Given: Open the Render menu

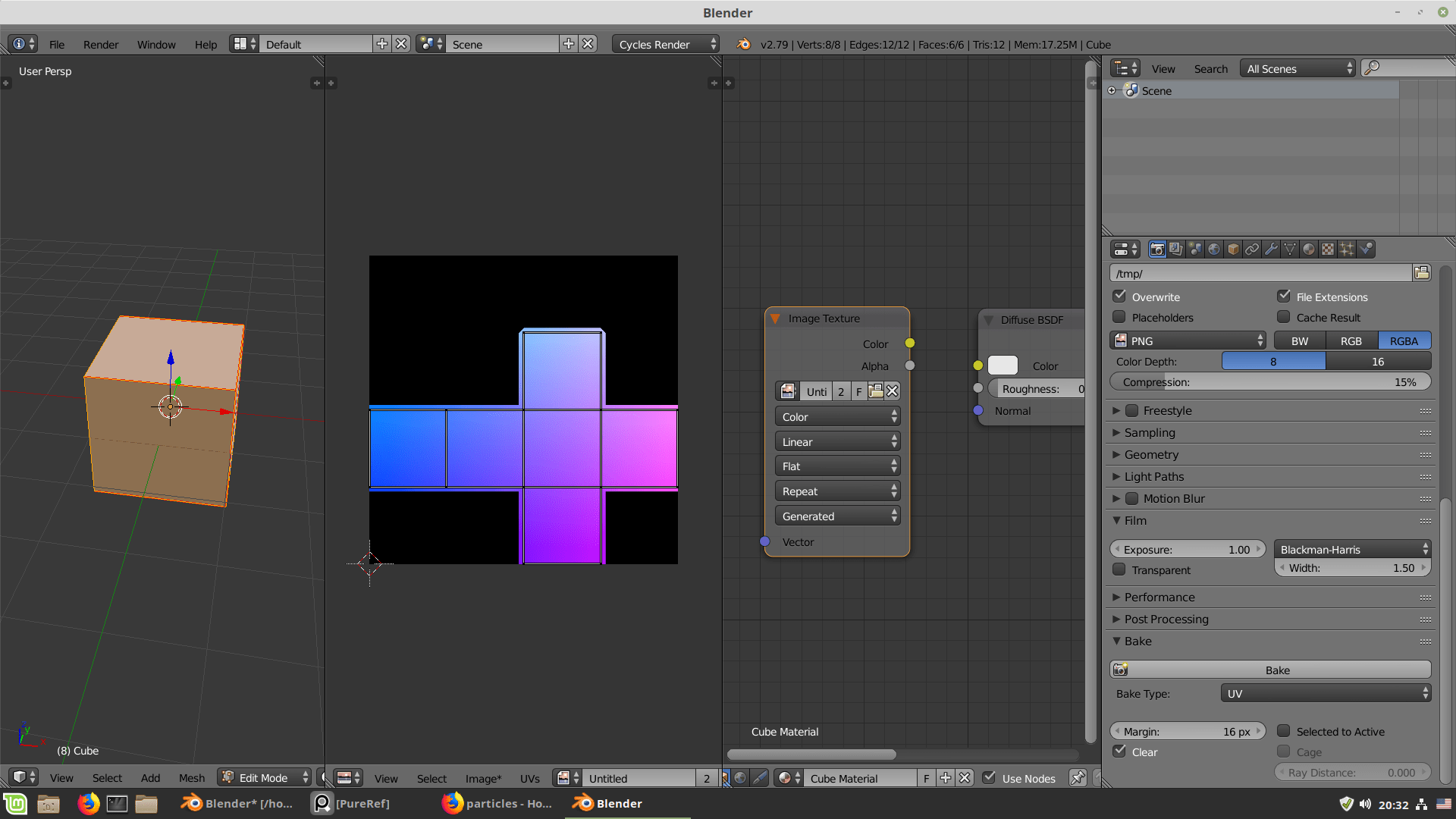Looking at the screenshot, I should (x=101, y=44).
